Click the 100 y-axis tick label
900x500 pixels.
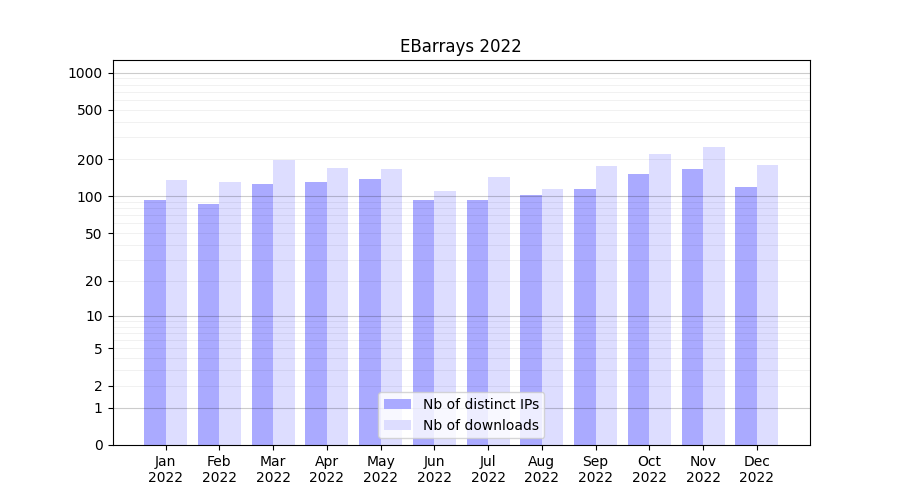(x=90, y=197)
